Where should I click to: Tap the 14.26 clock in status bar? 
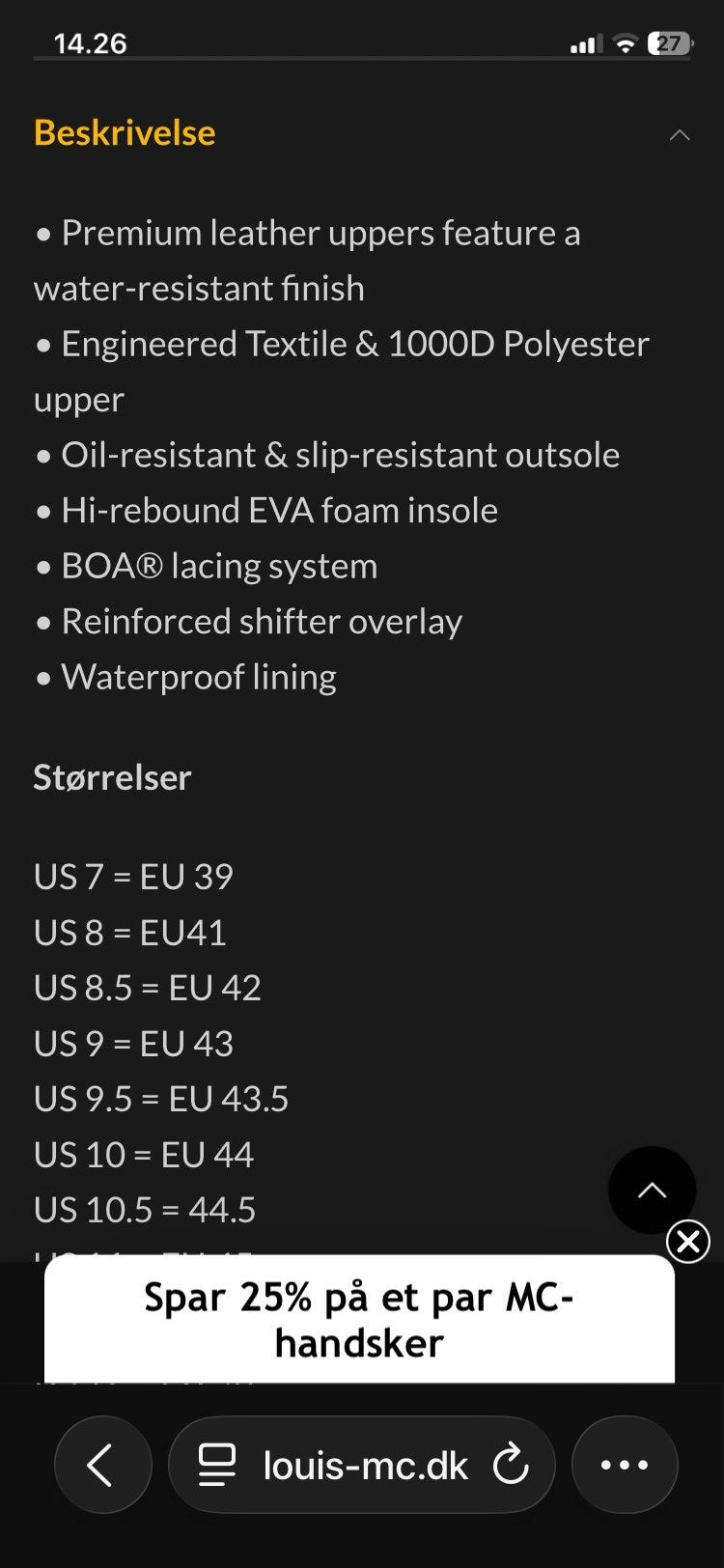tap(91, 43)
